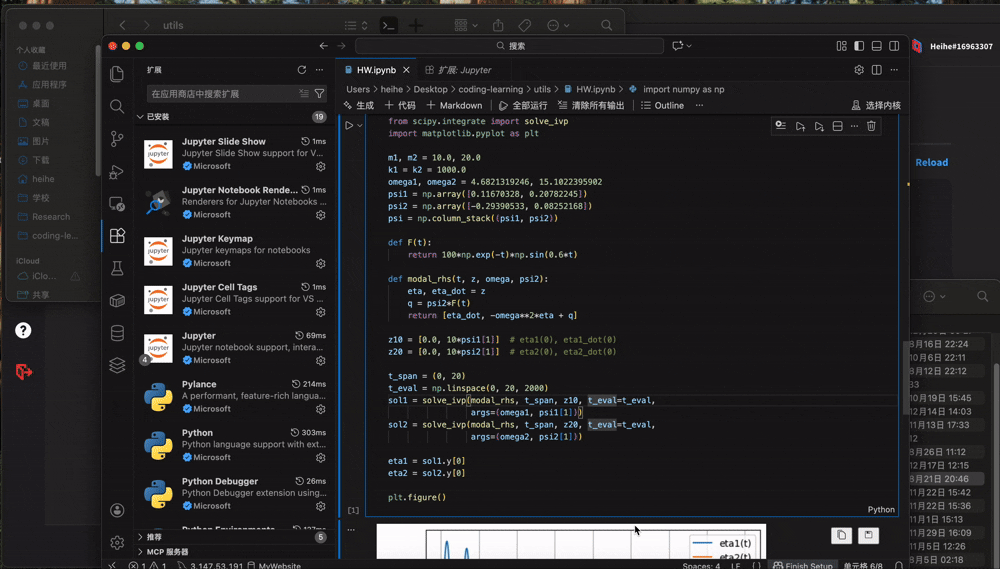Refresh the extensions list
The image size is (1000, 569).
301,70
